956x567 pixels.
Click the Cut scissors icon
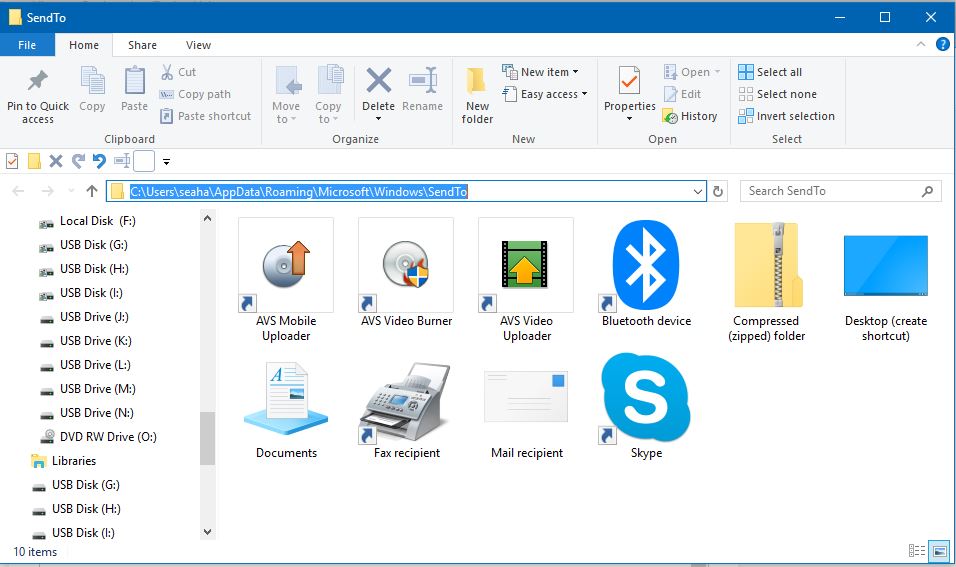pos(166,72)
